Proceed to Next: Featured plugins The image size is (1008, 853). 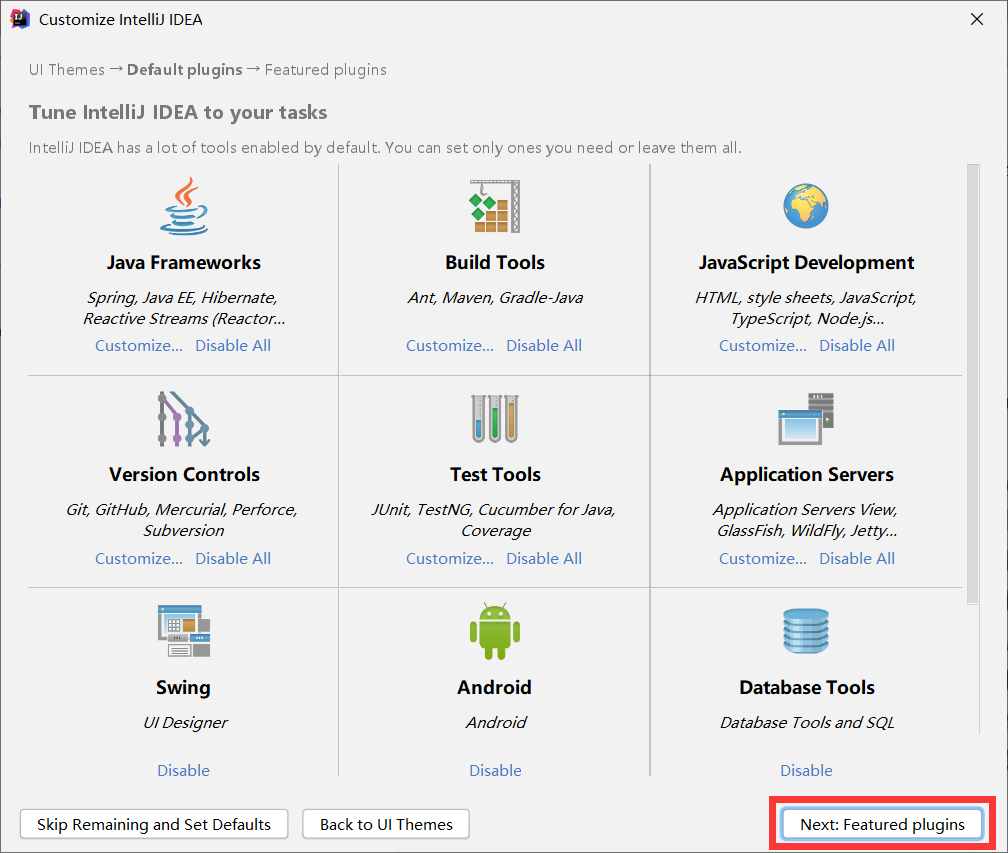pos(882,824)
